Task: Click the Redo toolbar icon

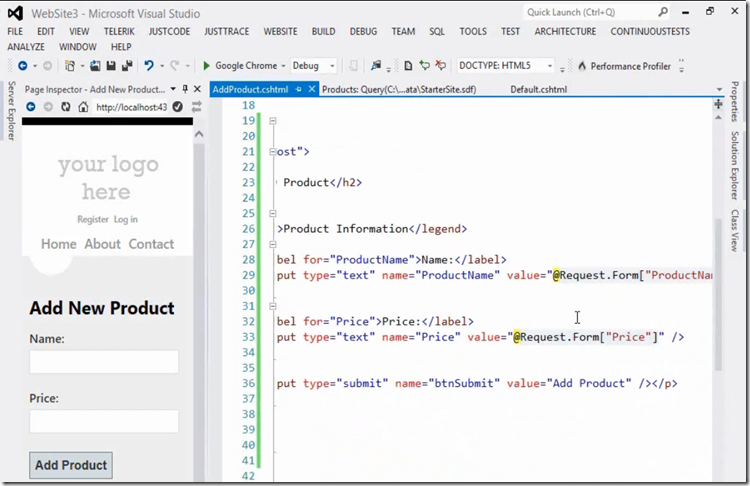Action: click(x=175, y=66)
